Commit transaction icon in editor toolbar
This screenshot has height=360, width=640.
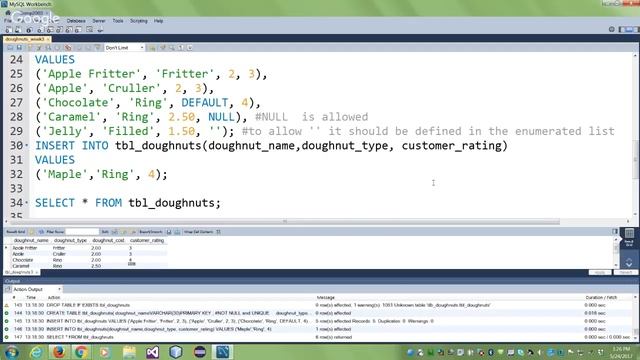[78, 48]
